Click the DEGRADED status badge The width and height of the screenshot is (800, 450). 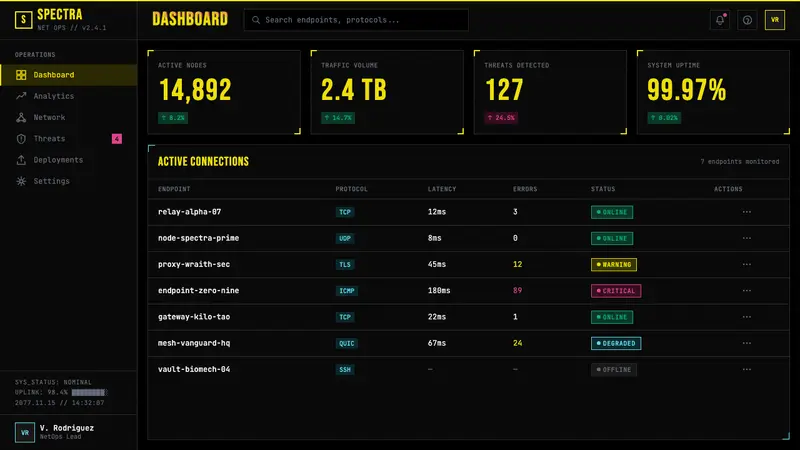[616, 343]
